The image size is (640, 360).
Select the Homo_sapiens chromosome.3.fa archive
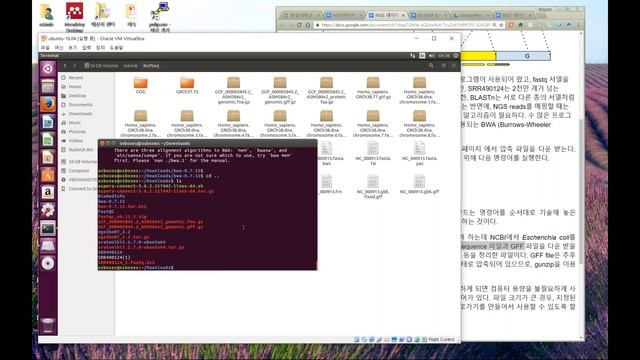coord(187,123)
